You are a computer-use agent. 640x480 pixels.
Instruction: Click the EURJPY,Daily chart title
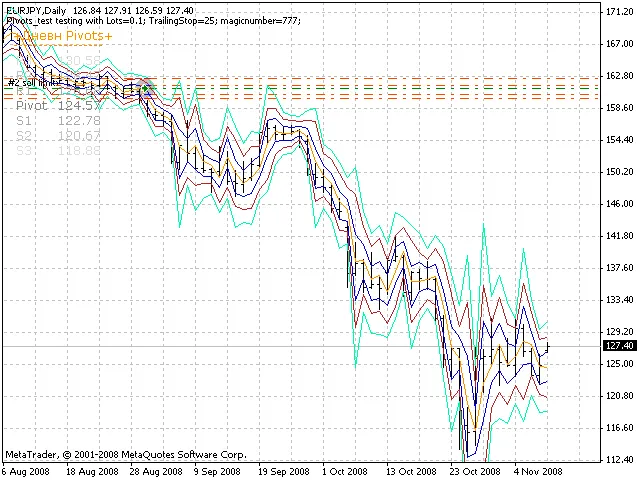coord(36,11)
